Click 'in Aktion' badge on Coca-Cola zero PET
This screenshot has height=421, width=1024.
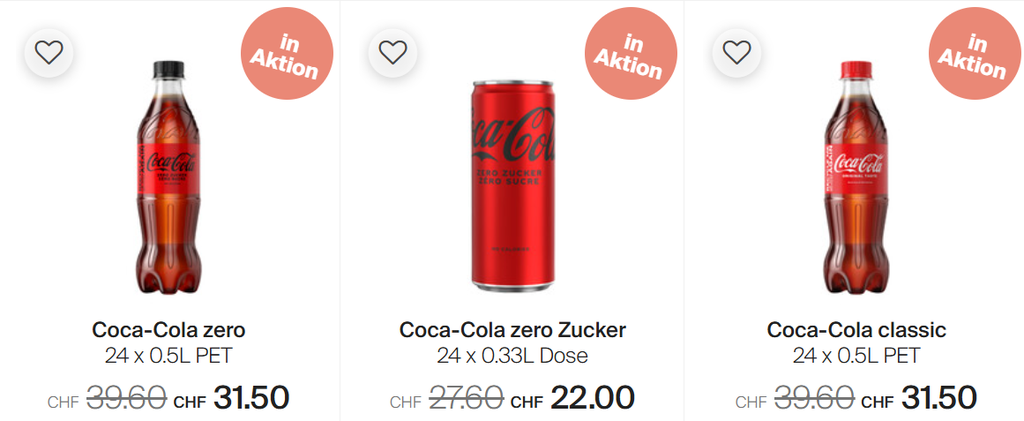(285, 57)
